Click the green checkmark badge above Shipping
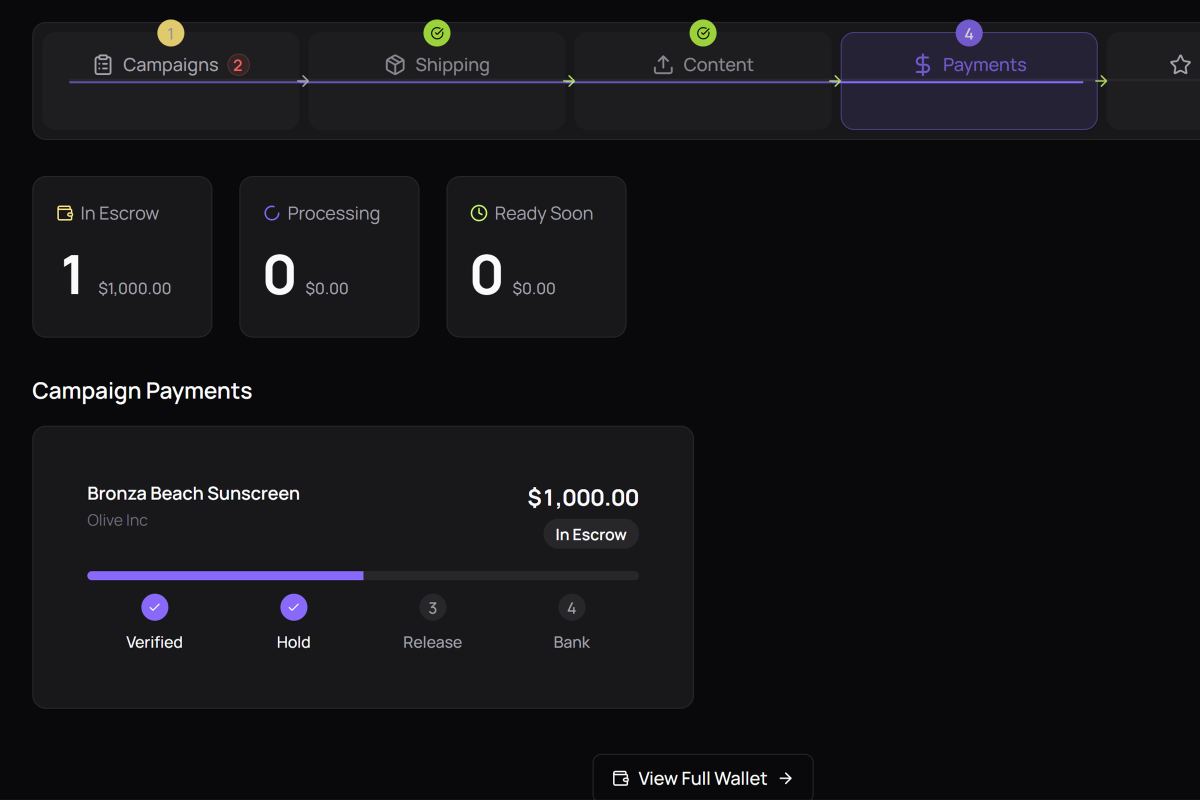 [437, 32]
